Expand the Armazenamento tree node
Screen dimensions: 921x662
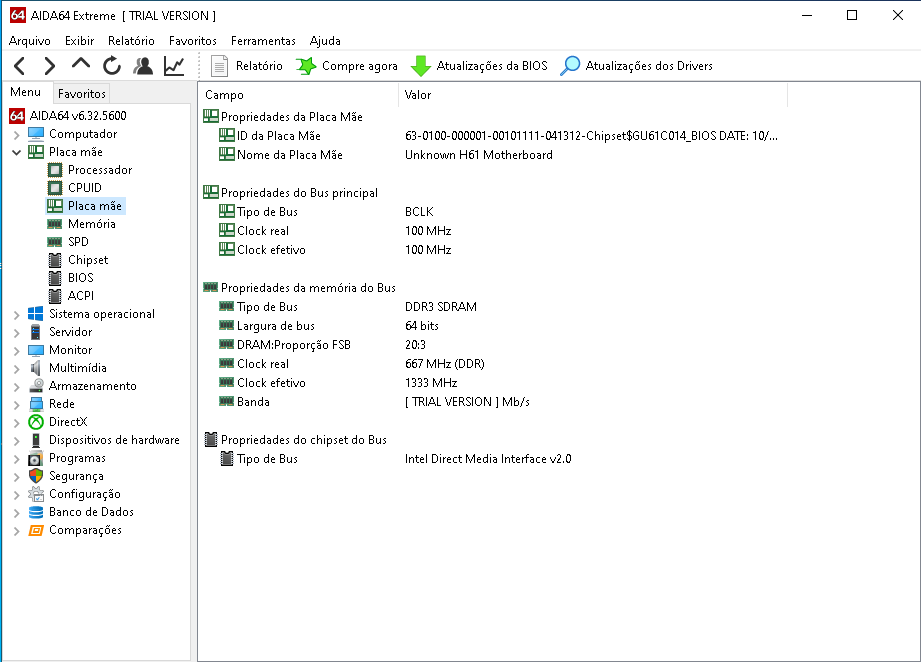16,387
